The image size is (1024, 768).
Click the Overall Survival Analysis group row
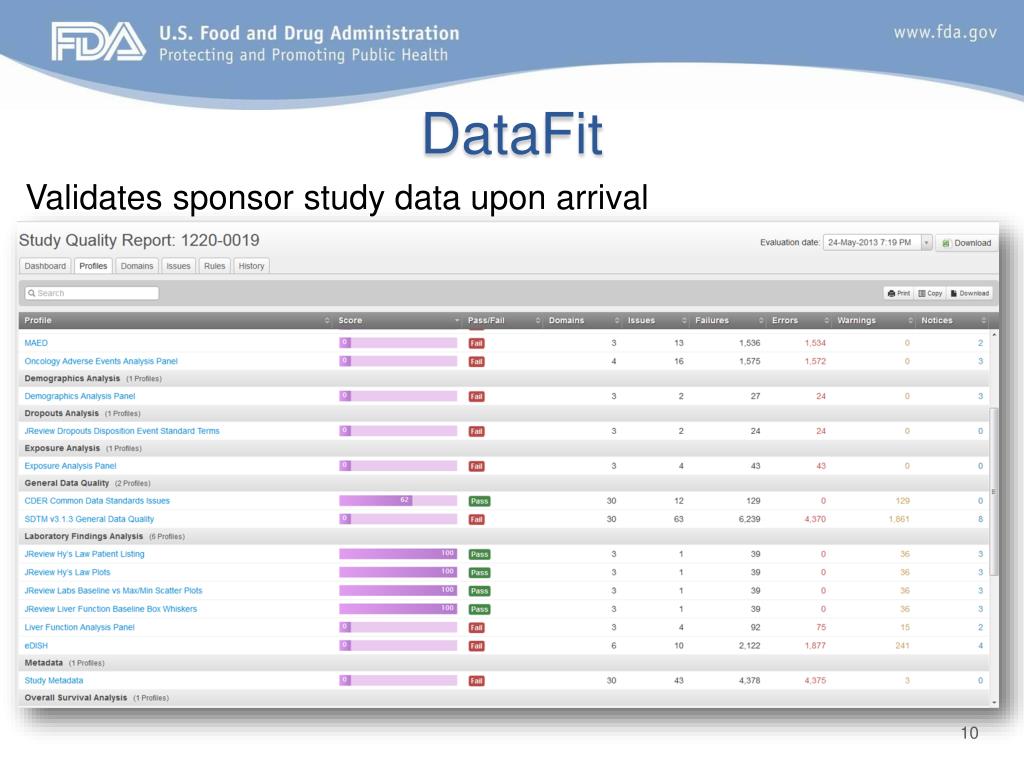504,697
